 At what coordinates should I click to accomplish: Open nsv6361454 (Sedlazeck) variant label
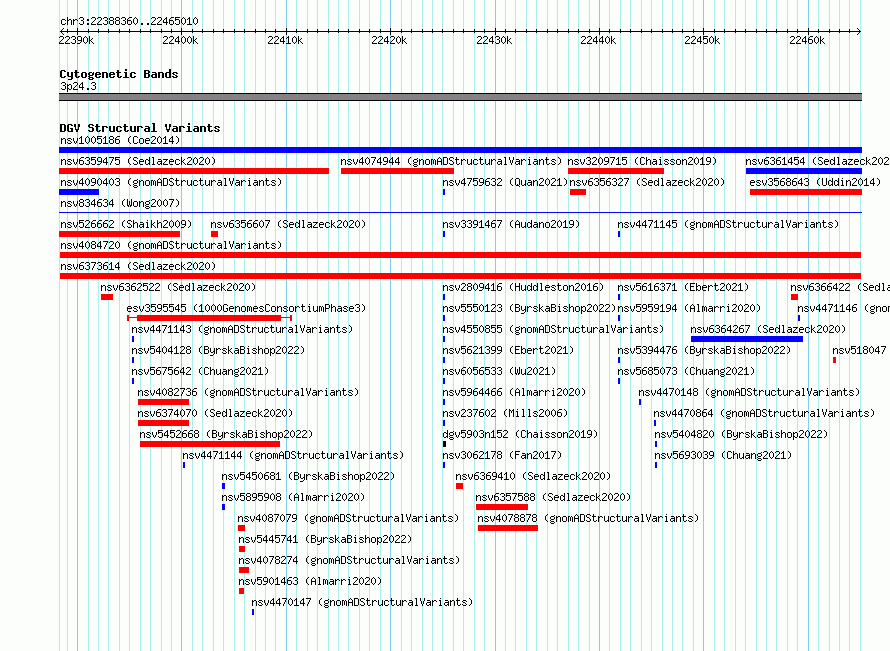point(817,161)
